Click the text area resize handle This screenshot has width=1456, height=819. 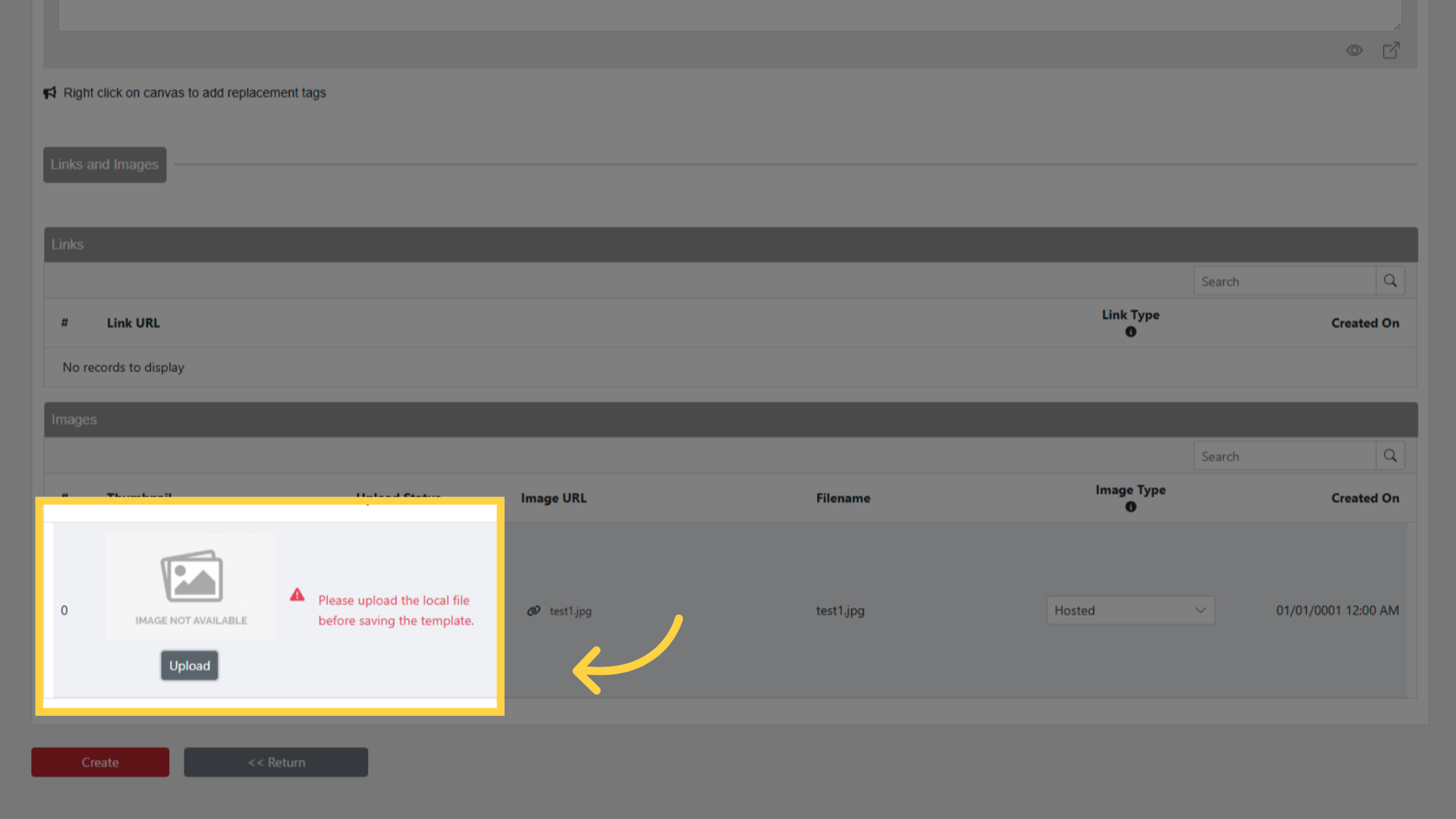coord(1396,26)
